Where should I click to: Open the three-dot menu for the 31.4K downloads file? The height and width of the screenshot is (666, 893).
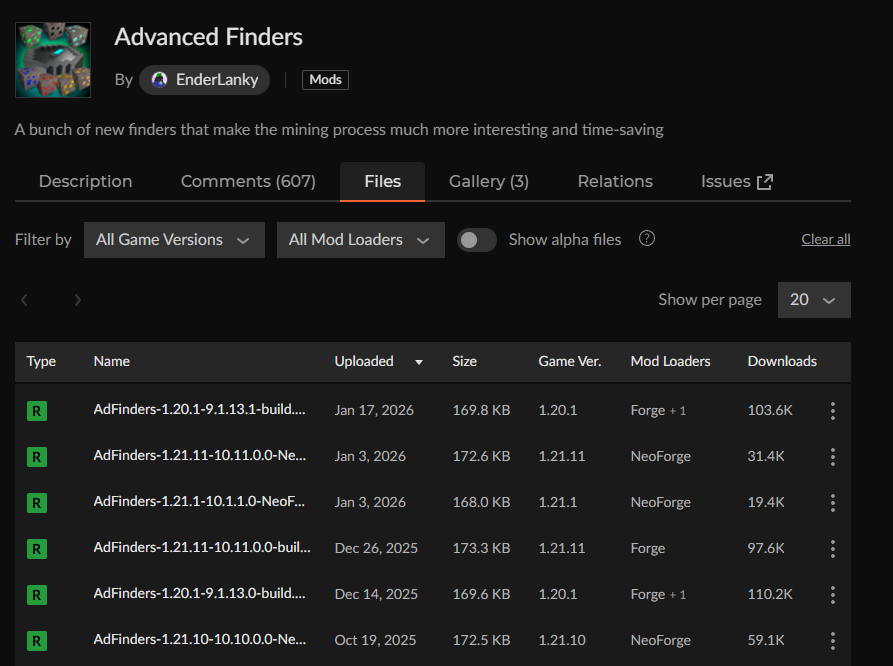[832, 457]
